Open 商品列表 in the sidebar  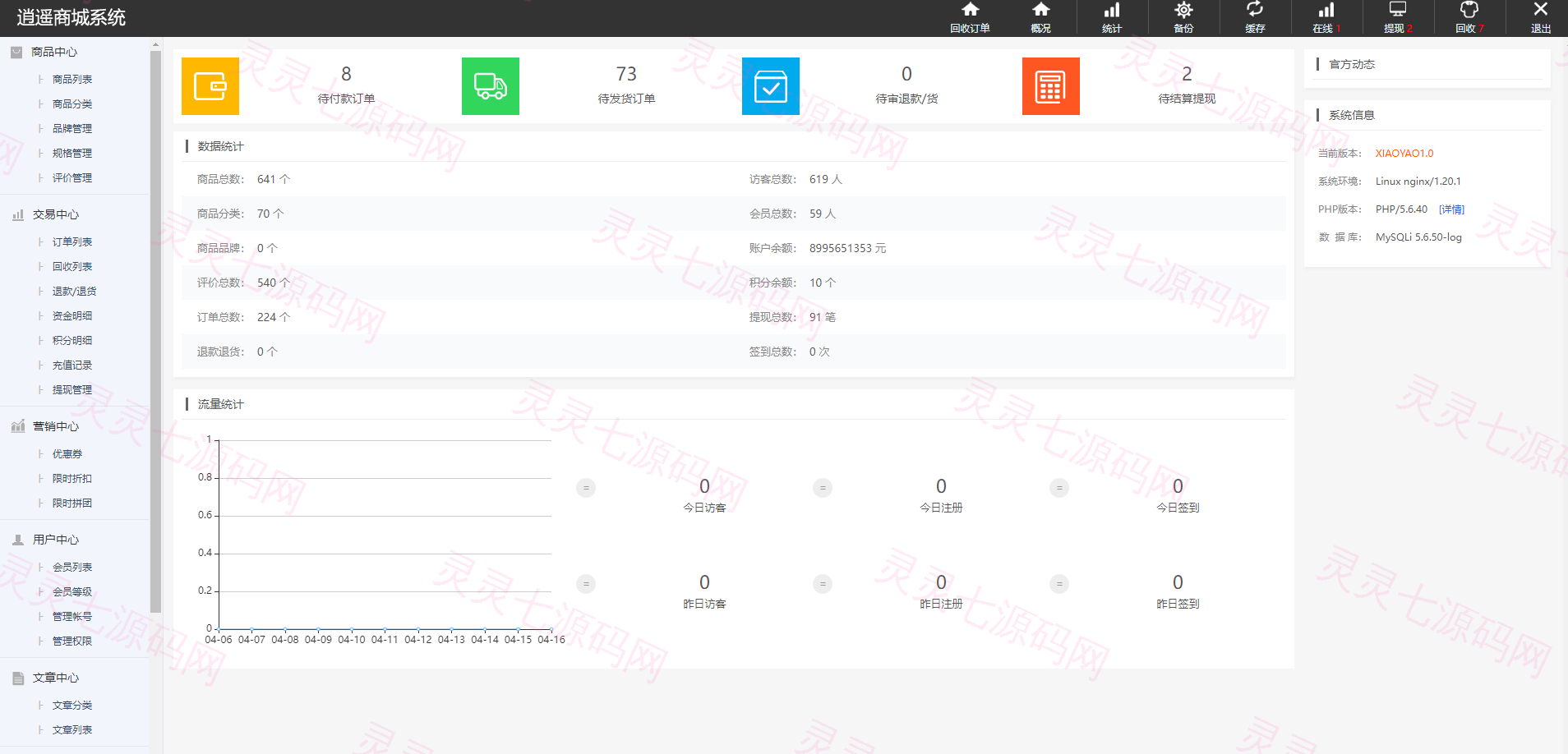click(x=72, y=80)
